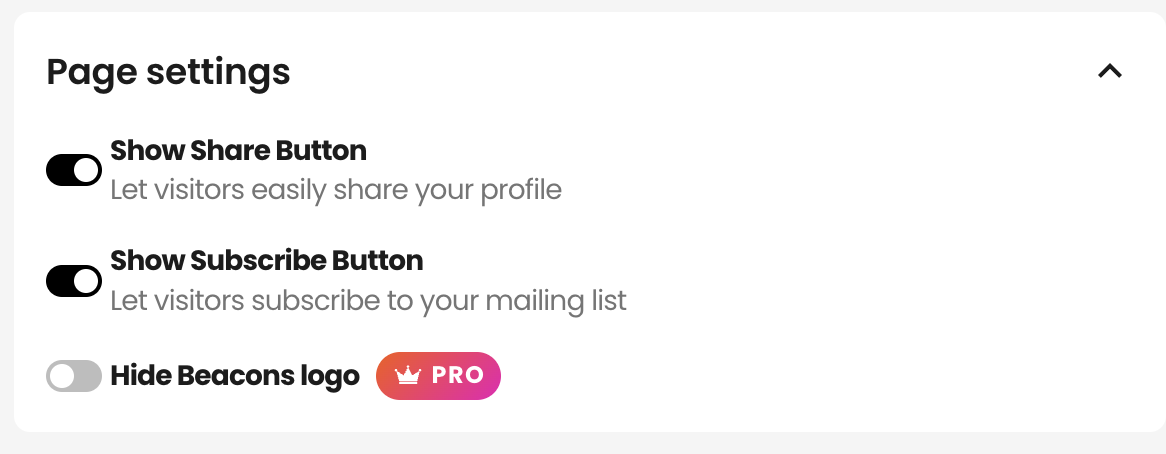
Task: Select the Show Subscribe Button label
Action: pos(266,261)
